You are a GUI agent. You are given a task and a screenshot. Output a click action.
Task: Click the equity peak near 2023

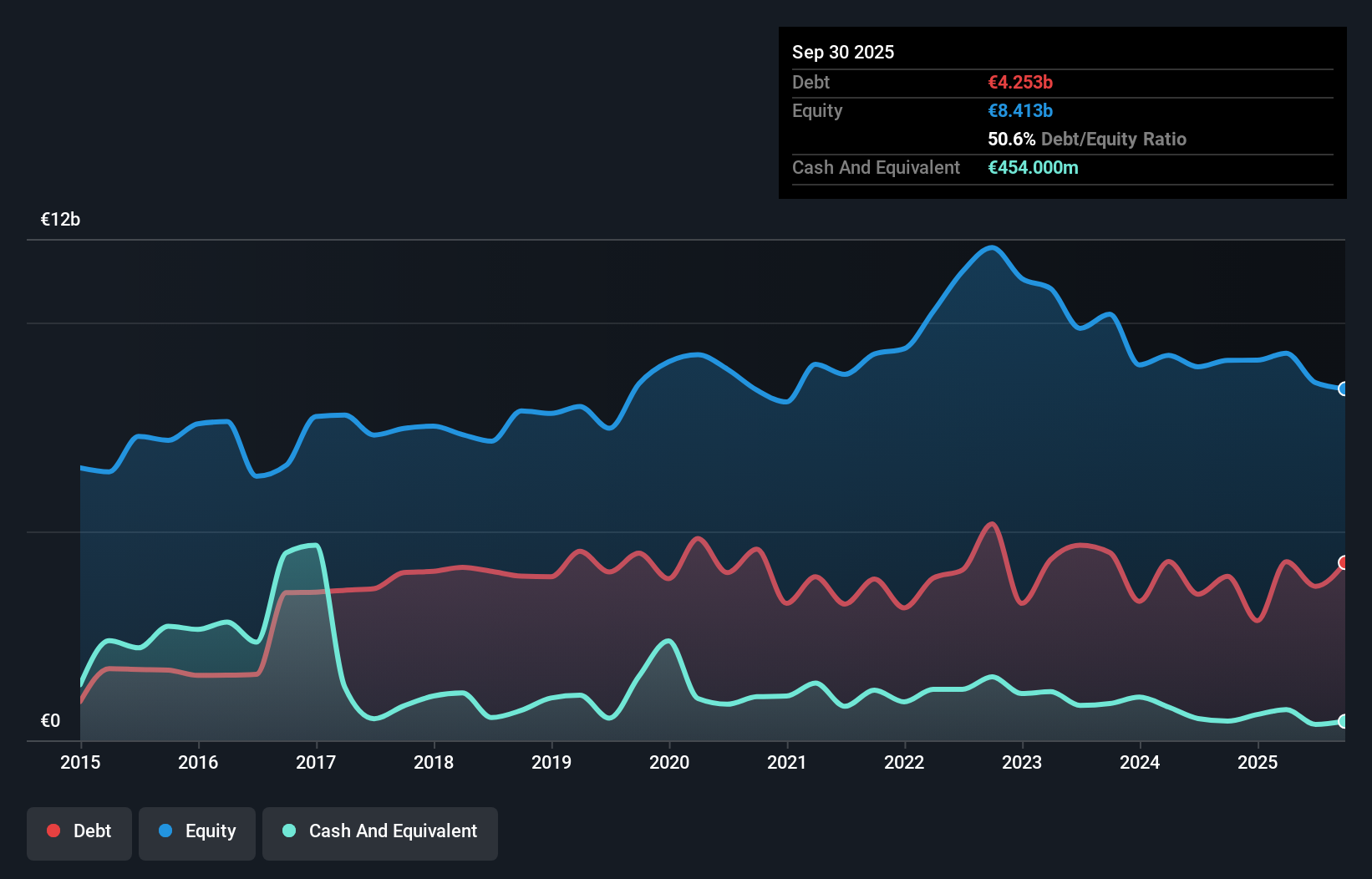click(x=991, y=248)
